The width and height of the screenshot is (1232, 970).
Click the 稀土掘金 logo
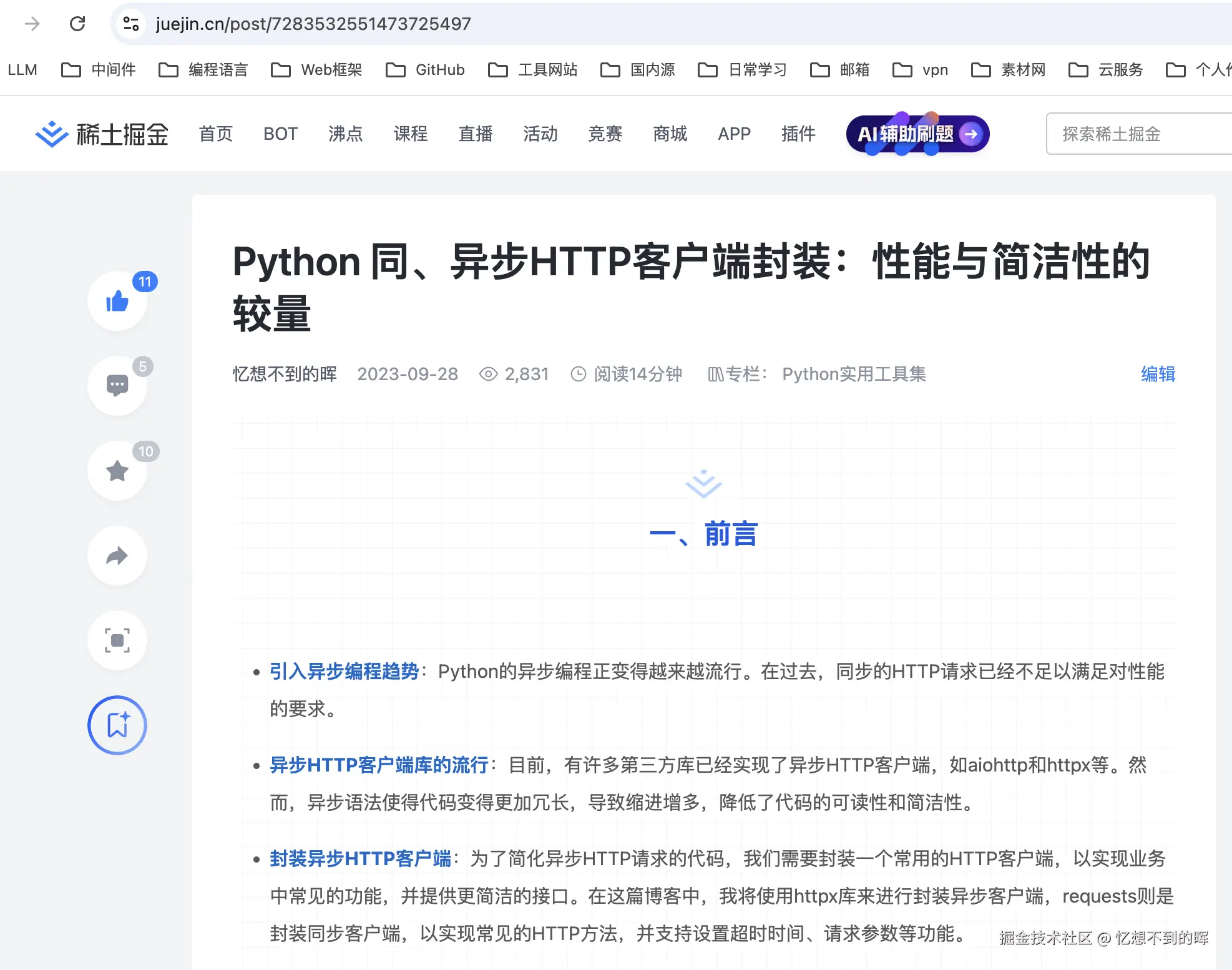(102, 134)
